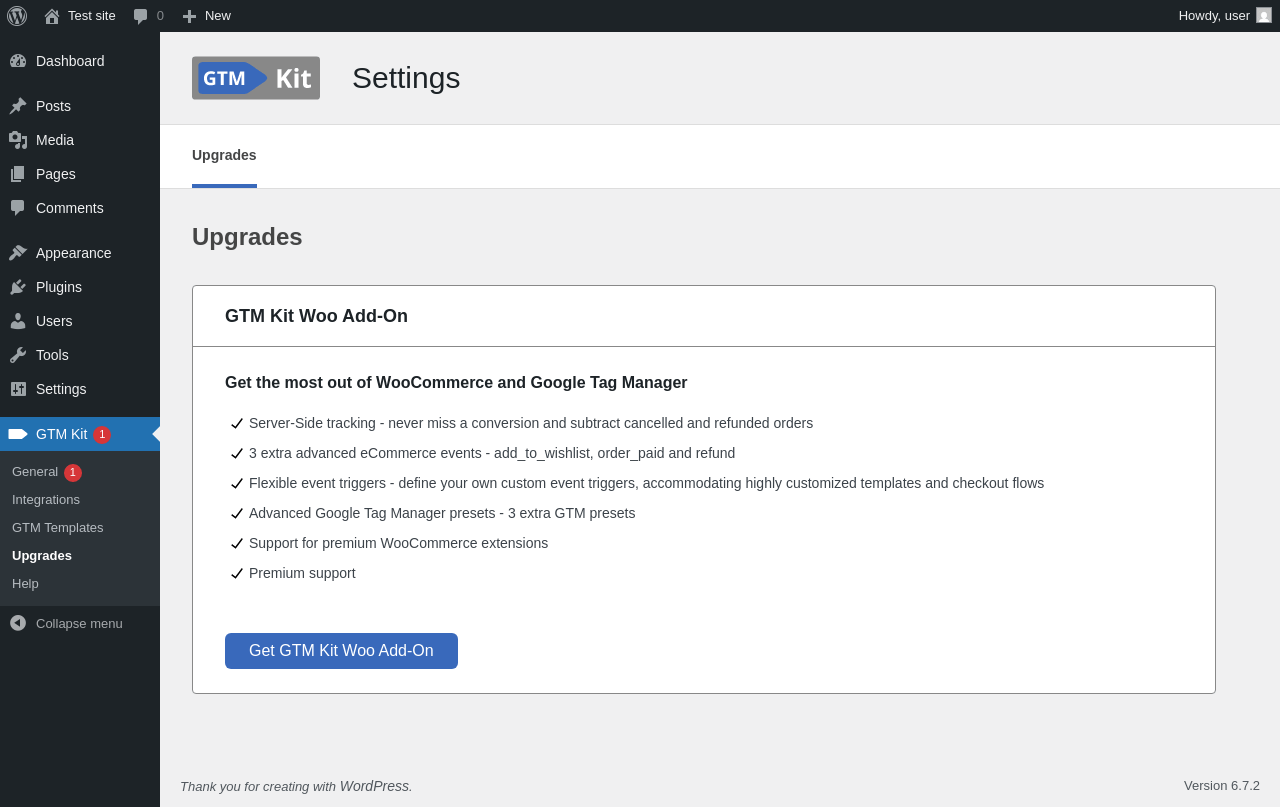
Task: Click the user avatar icon
Action: [x=1264, y=15]
